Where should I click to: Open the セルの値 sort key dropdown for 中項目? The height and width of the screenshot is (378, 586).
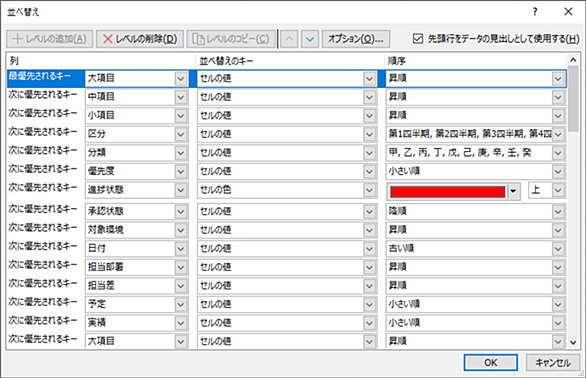coord(369,97)
